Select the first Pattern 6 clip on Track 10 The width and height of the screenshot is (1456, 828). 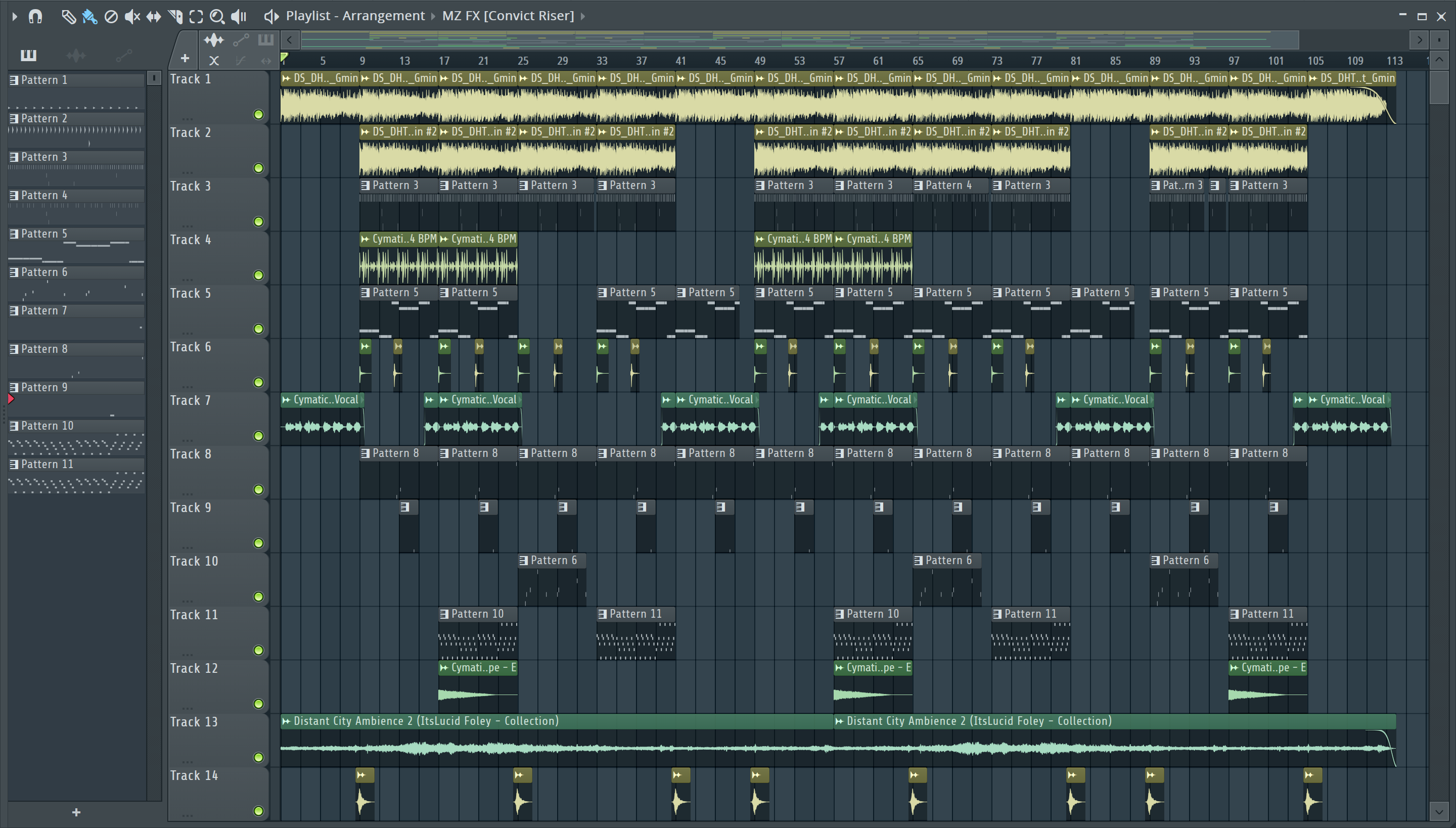552,580
